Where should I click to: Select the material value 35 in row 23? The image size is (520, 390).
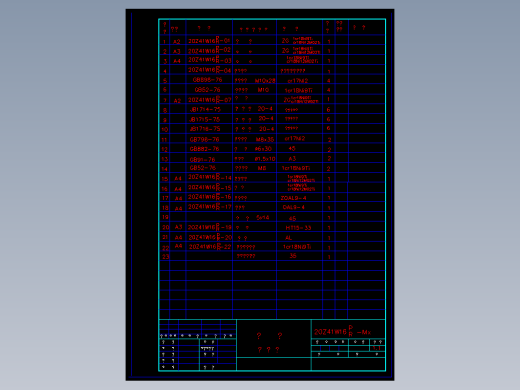click(293, 256)
